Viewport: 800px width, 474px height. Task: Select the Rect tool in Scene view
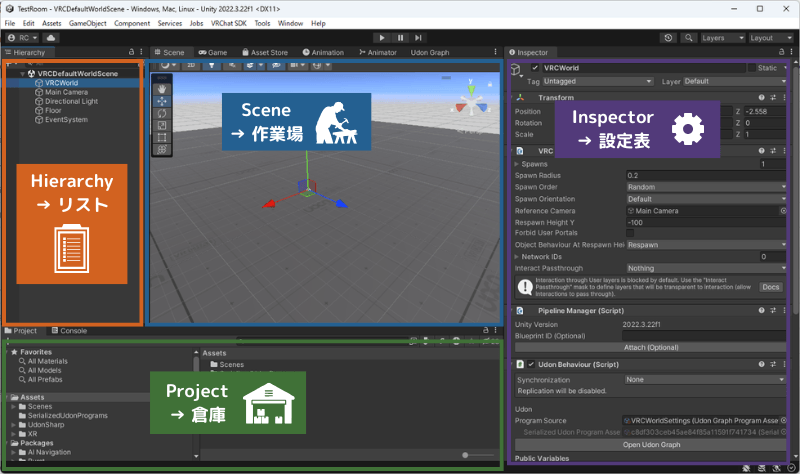click(162, 137)
